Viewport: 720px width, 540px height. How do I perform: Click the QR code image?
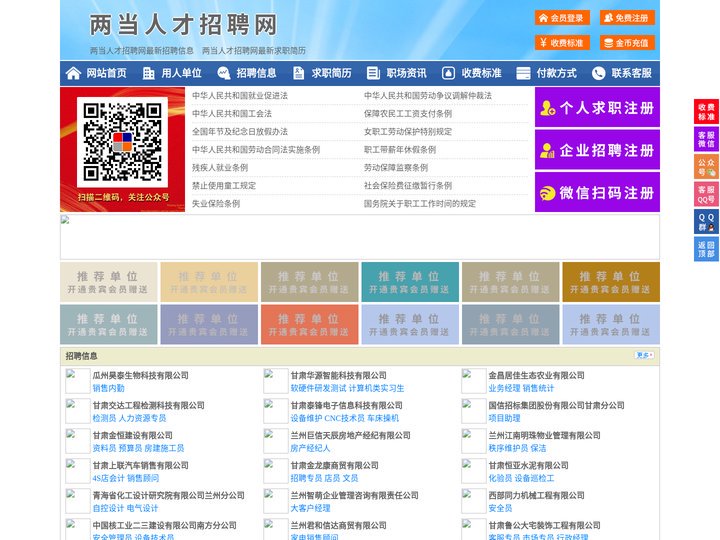pyautogui.click(x=122, y=142)
